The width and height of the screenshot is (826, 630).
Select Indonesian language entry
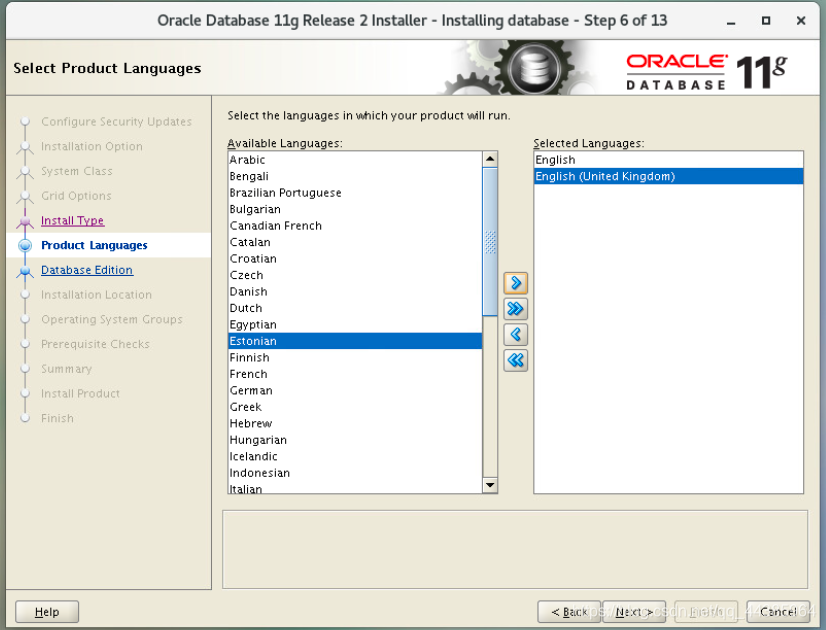[x=355, y=472]
